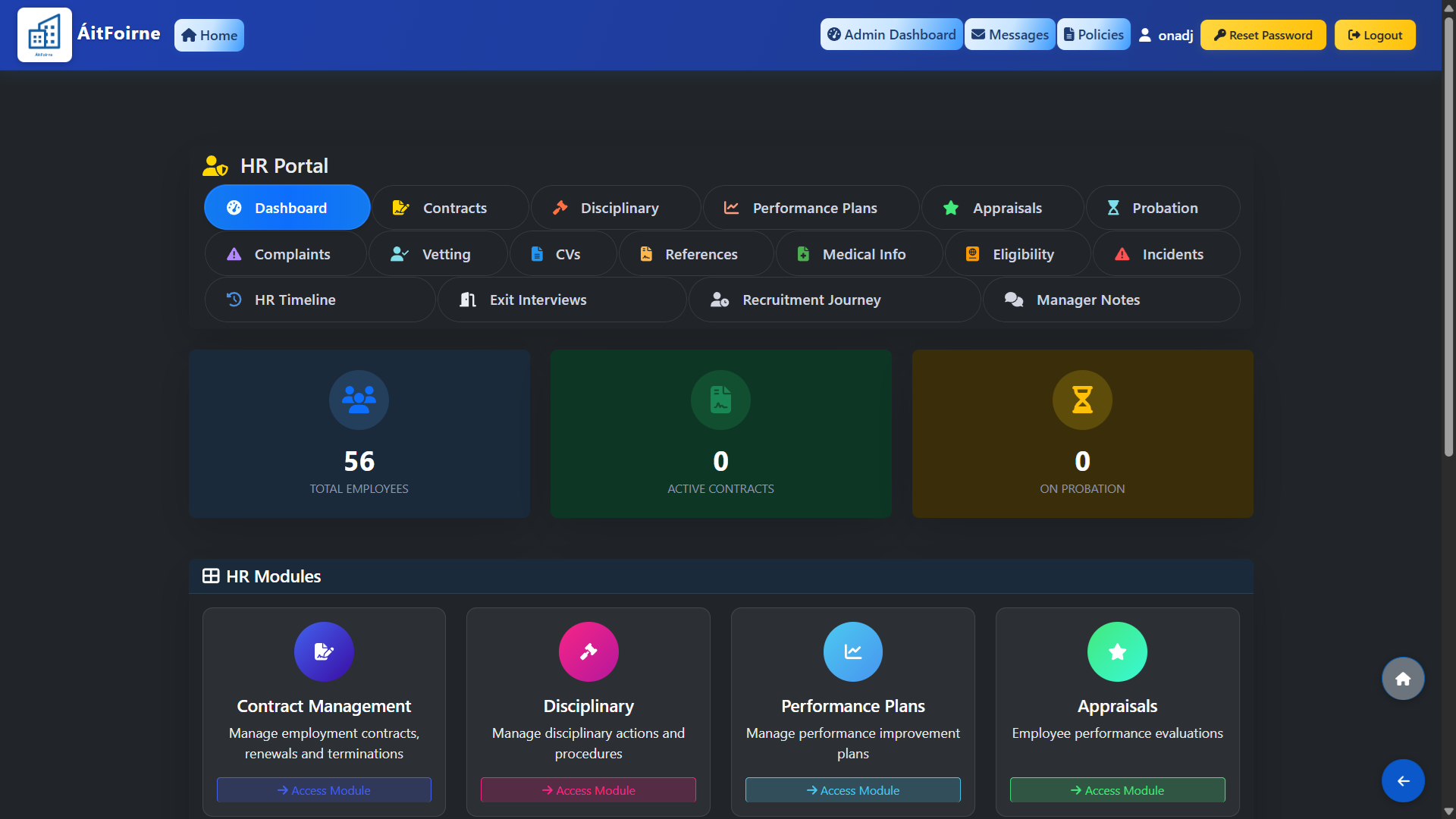This screenshot has width=1456, height=819.
Task: Switch to the Probation tab
Action: point(1163,208)
